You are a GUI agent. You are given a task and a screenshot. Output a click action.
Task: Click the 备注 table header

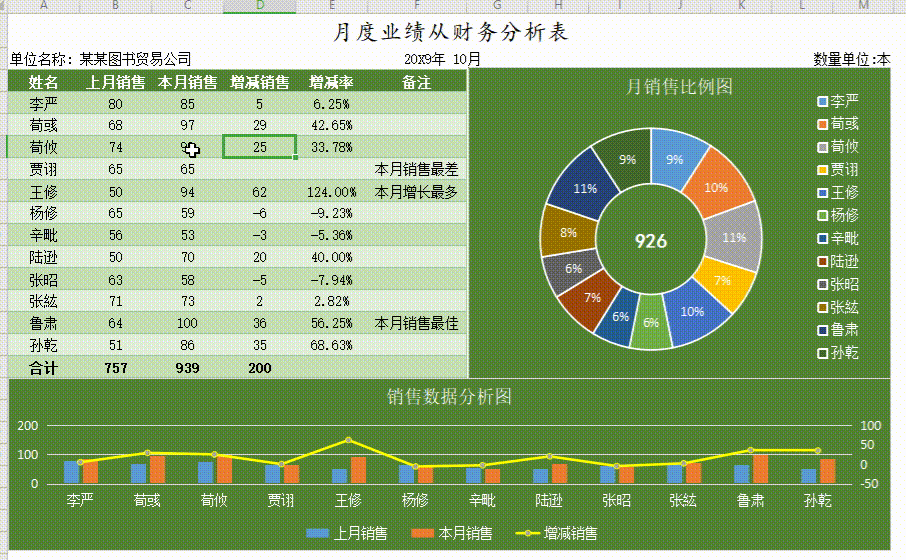[x=416, y=82]
